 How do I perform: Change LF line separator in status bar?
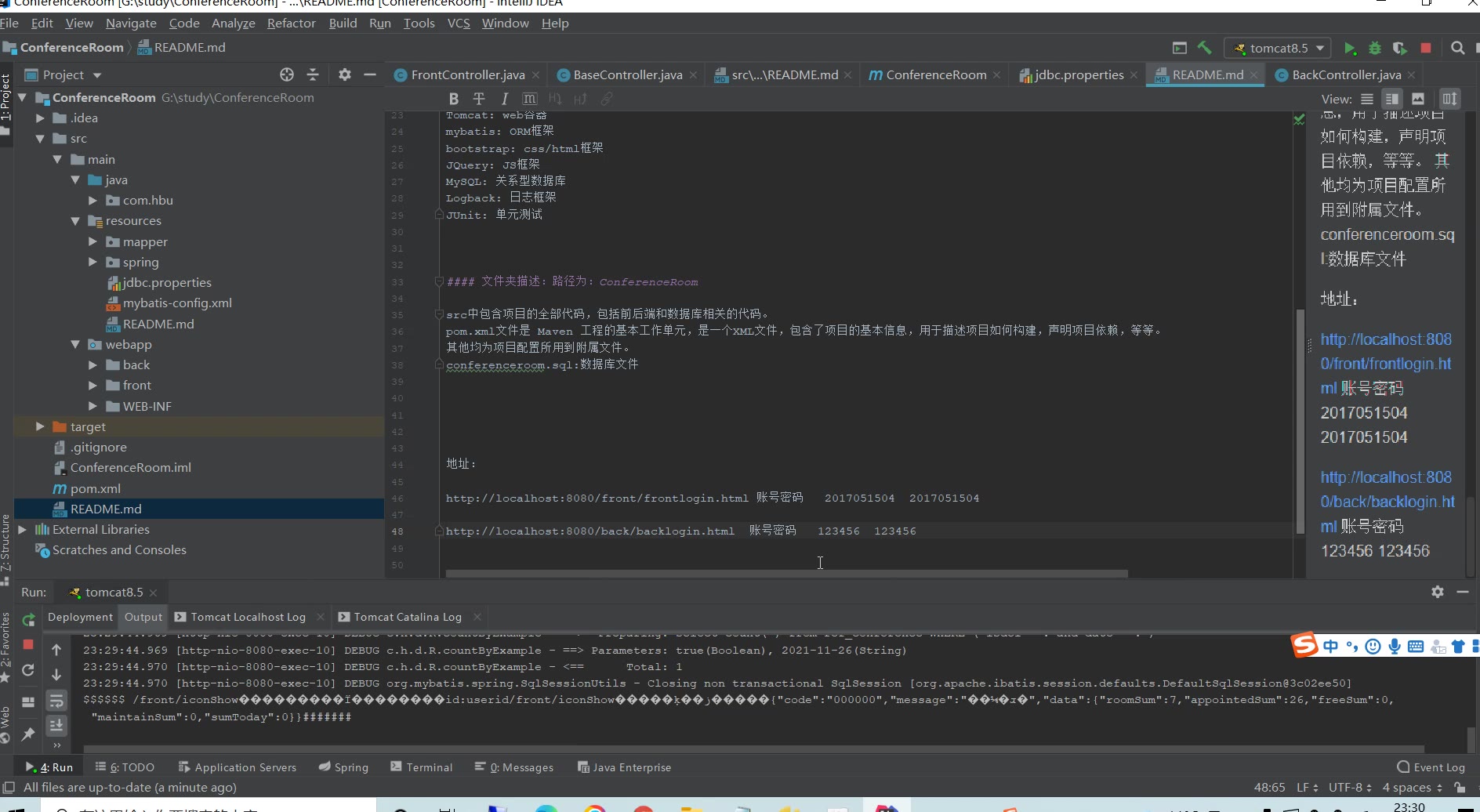1308,788
